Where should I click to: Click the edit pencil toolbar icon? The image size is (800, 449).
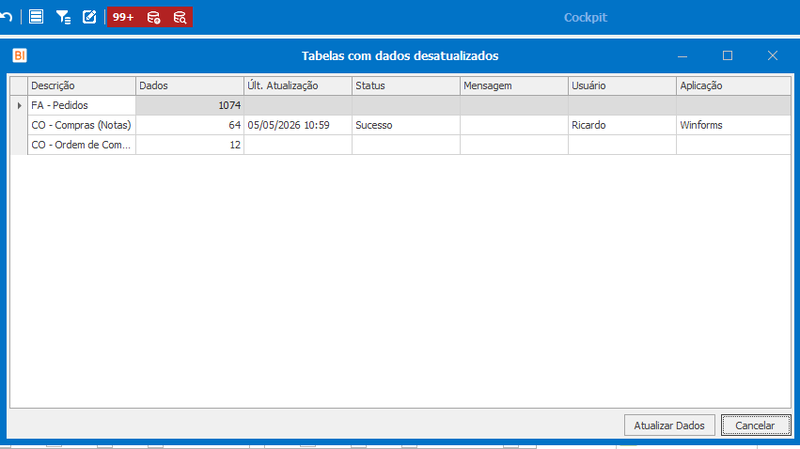pos(89,17)
